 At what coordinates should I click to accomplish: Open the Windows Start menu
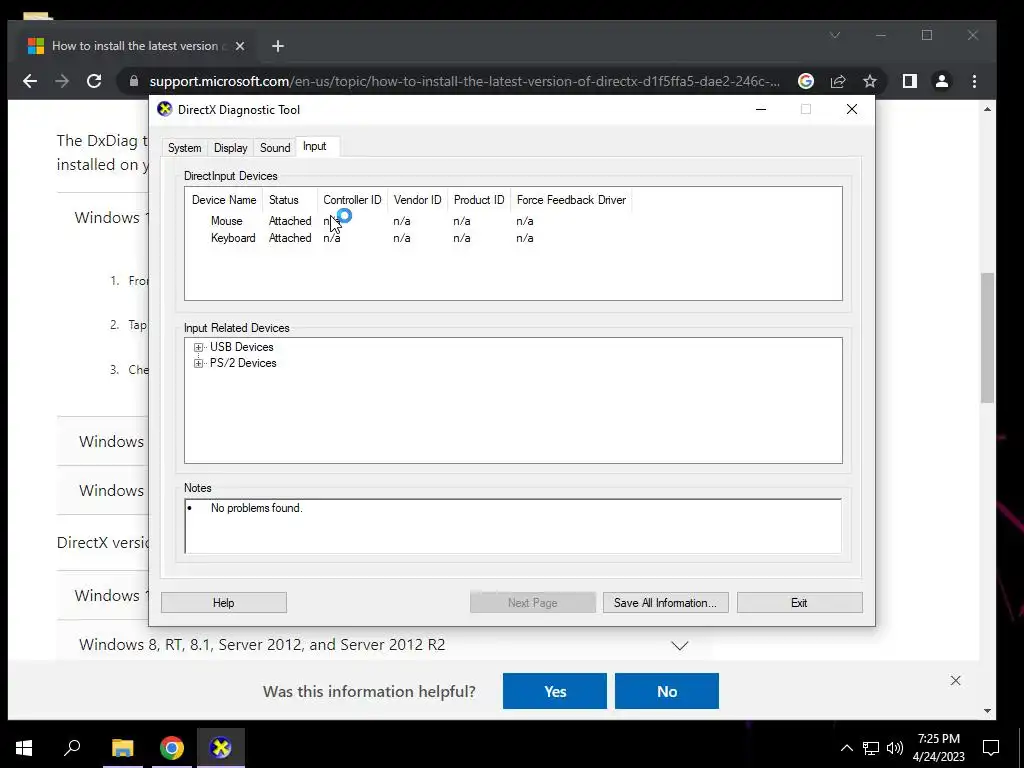[24, 748]
